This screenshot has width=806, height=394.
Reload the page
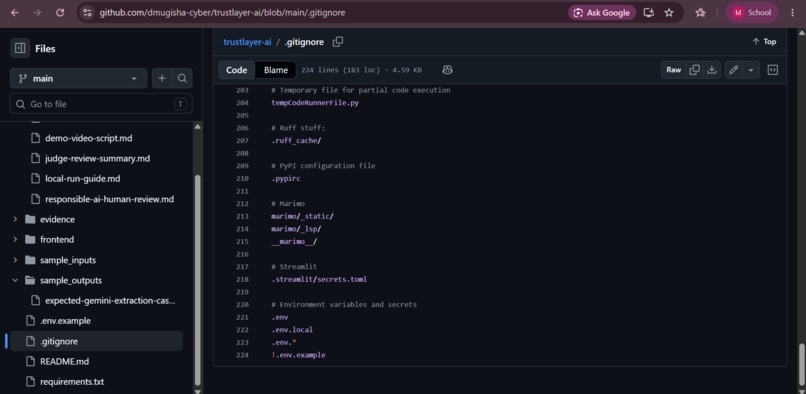[x=60, y=13]
